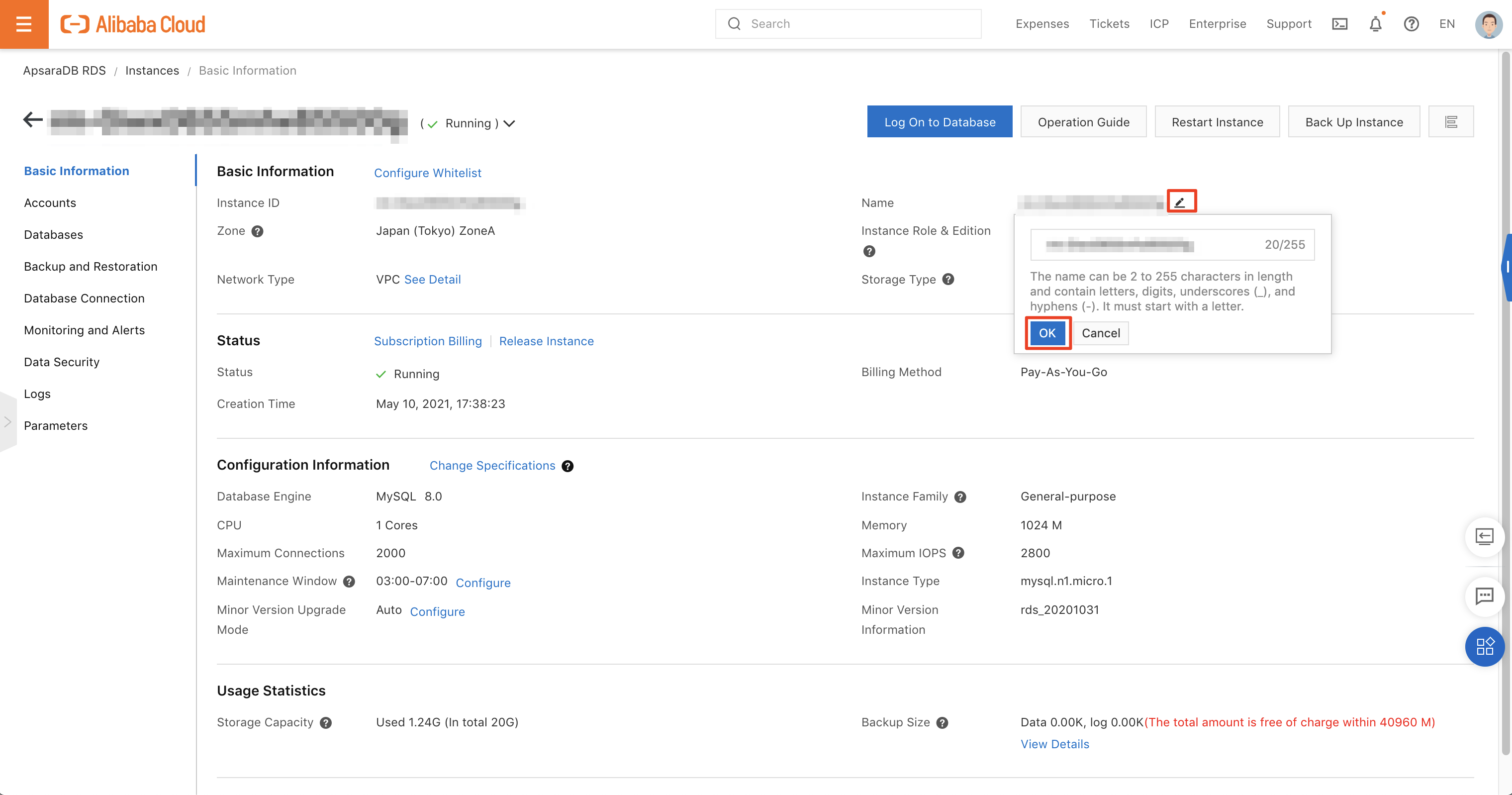1512x795 pixels.
Task: Open the floating chat feedback icon
Action: click(x=1485, y=596)
